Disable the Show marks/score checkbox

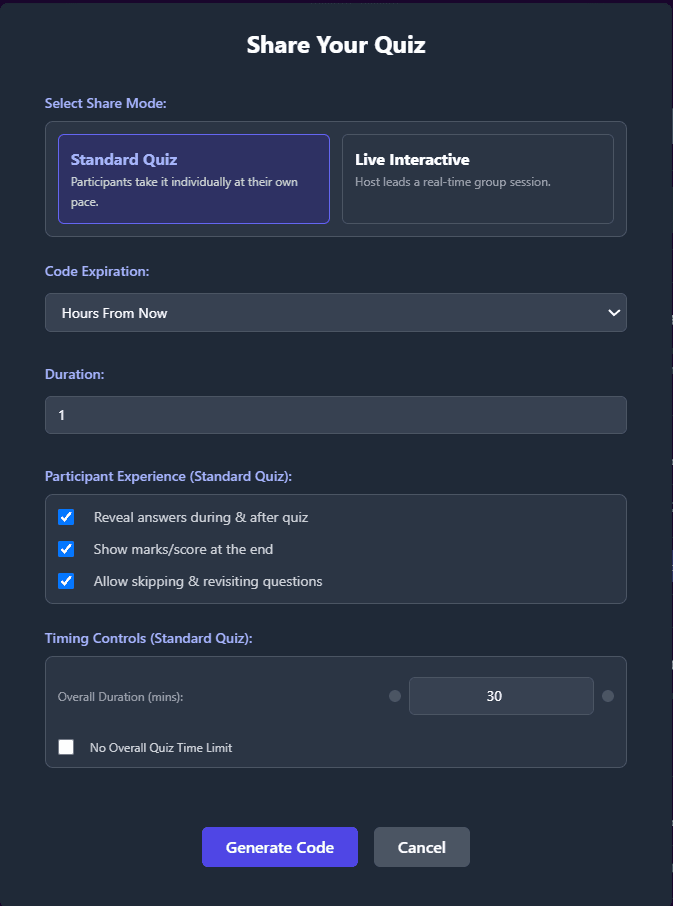click(66, 549)
